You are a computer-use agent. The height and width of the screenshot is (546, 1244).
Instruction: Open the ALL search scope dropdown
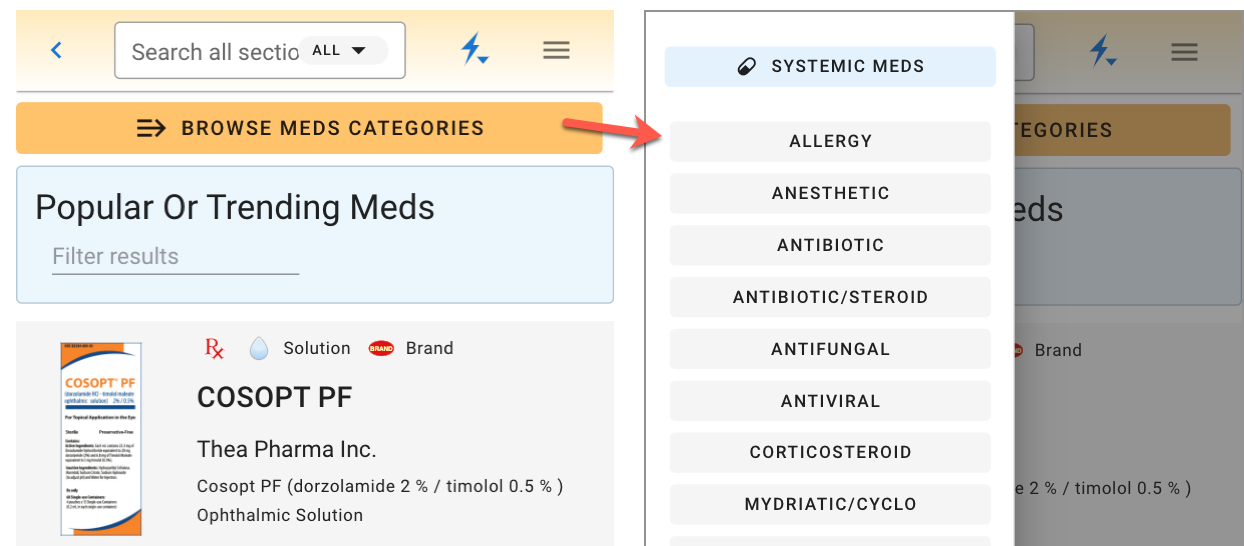coord(342,50)
